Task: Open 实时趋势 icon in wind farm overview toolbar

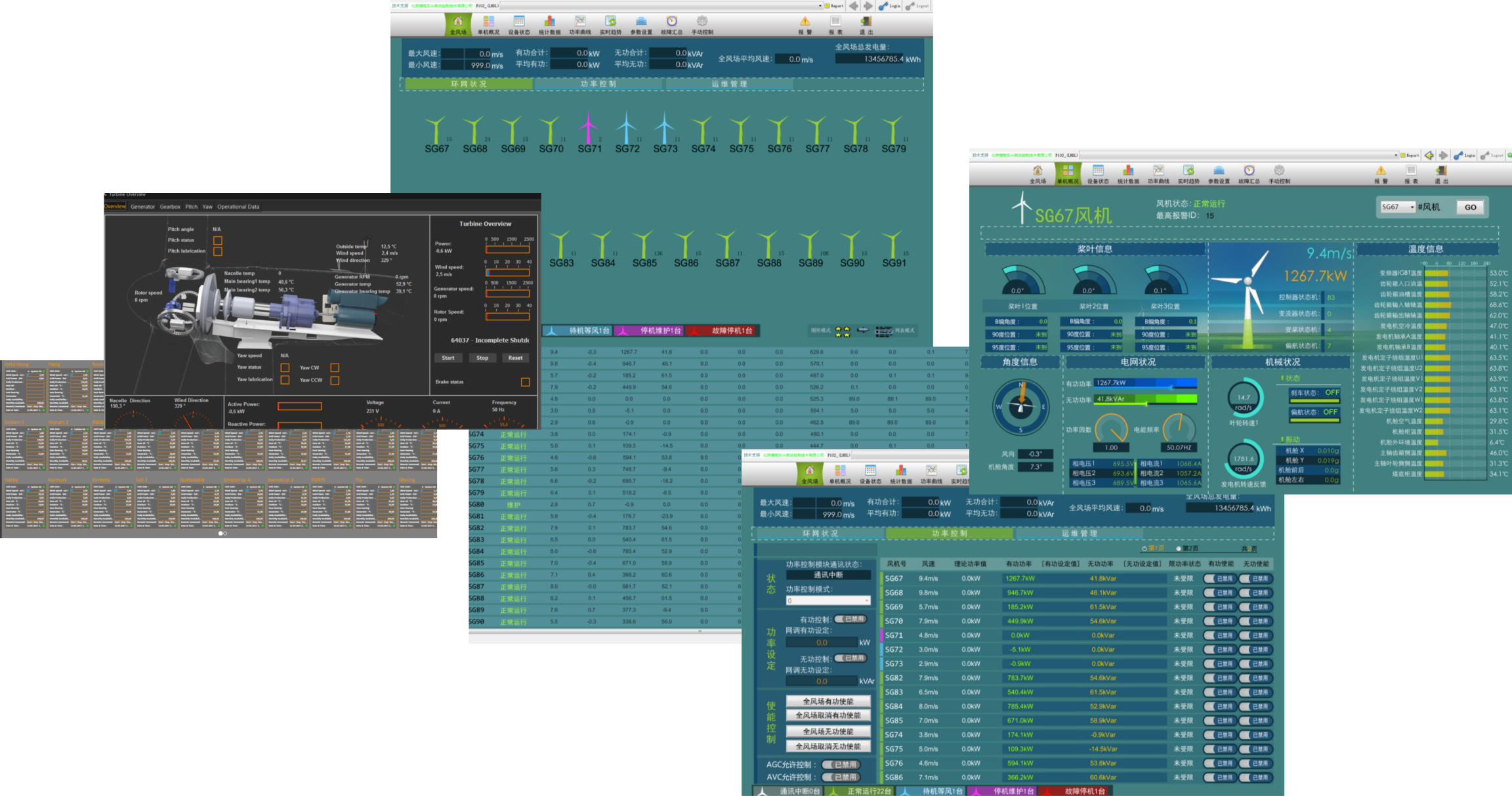Action: tap(610, 25)
